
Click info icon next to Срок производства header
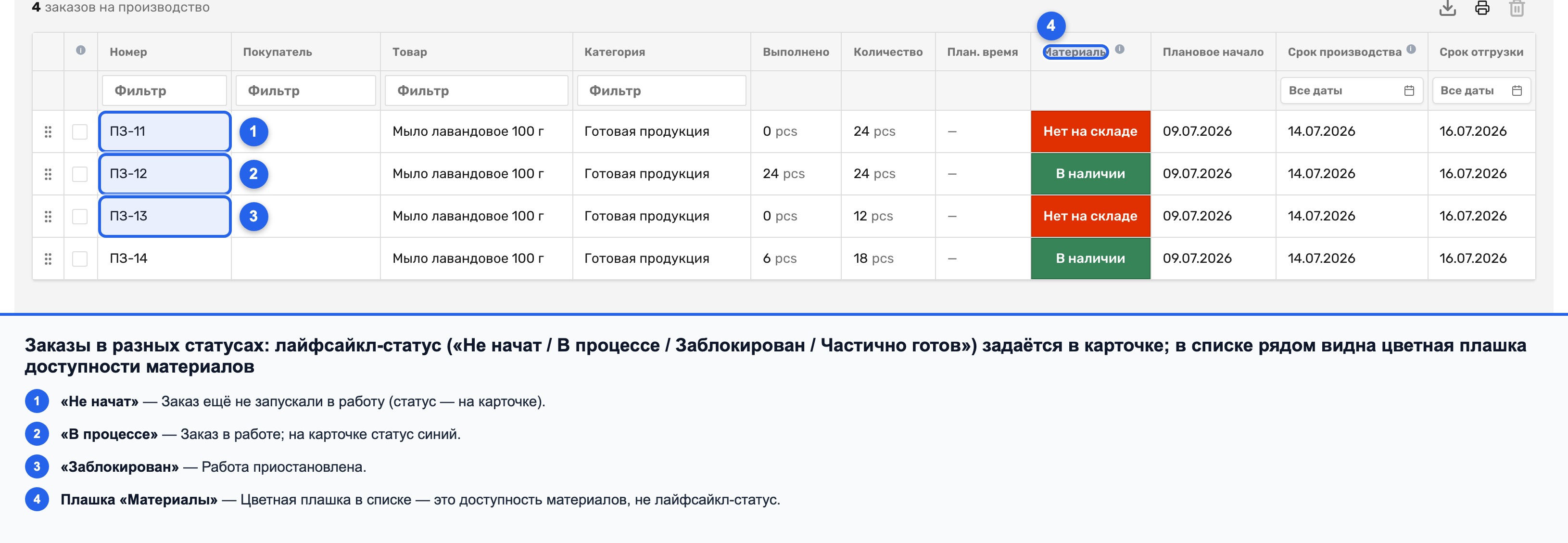click(1411, 50)
